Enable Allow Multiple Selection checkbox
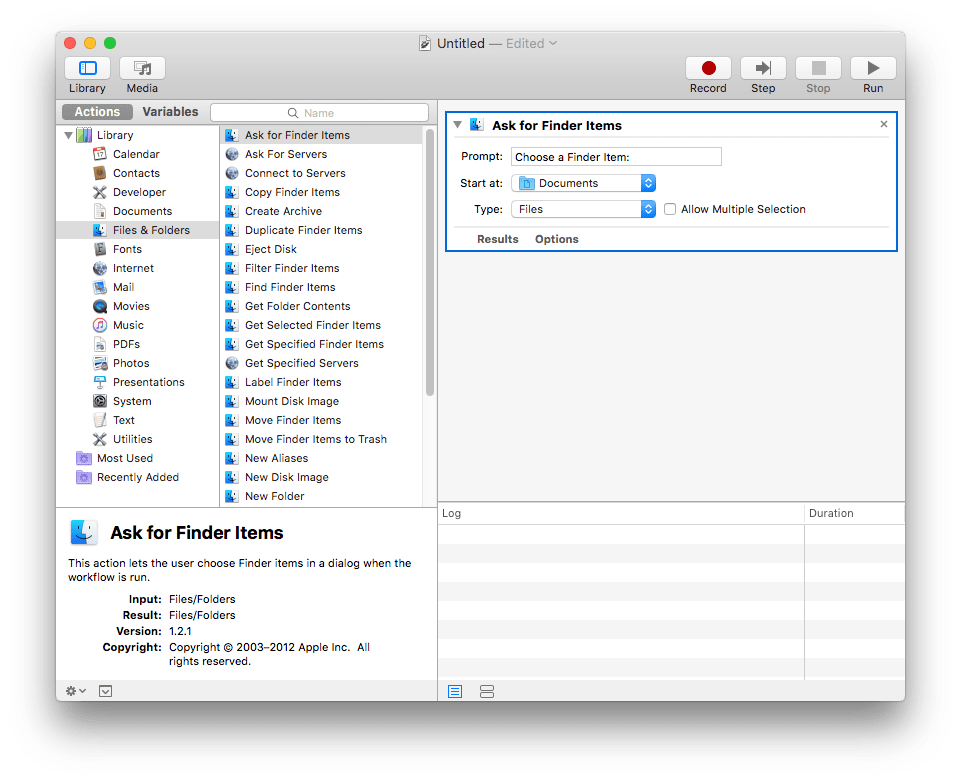The image size is (961, 781). coord(670,209)
